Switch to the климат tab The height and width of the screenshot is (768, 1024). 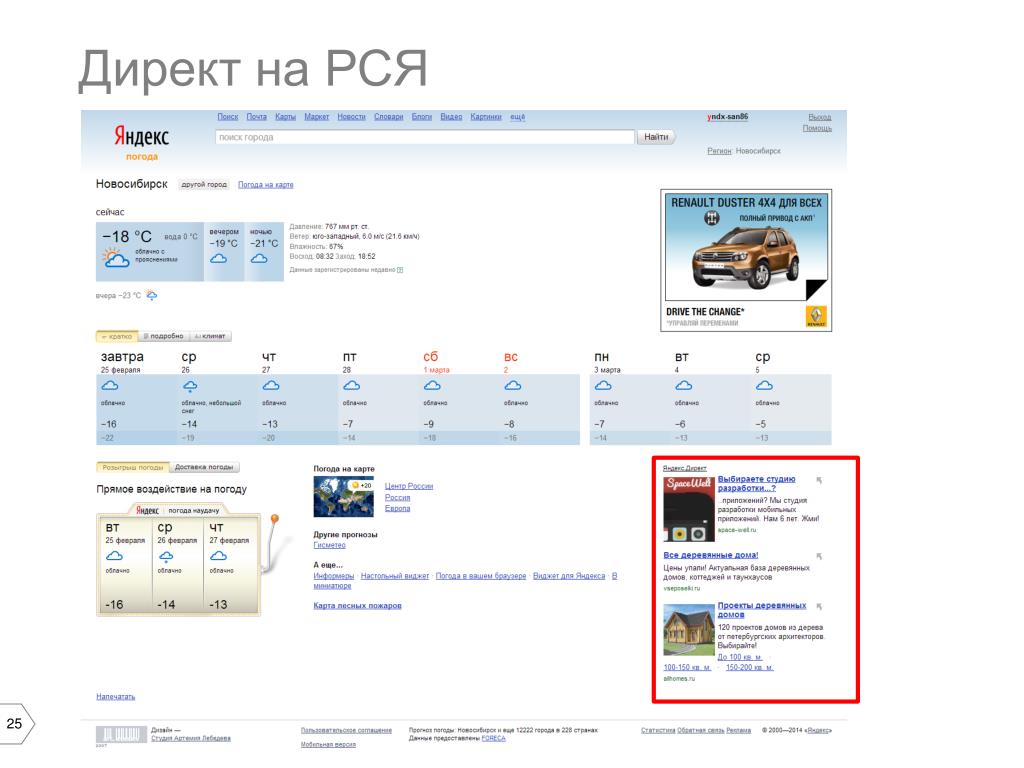pos(210,336)
